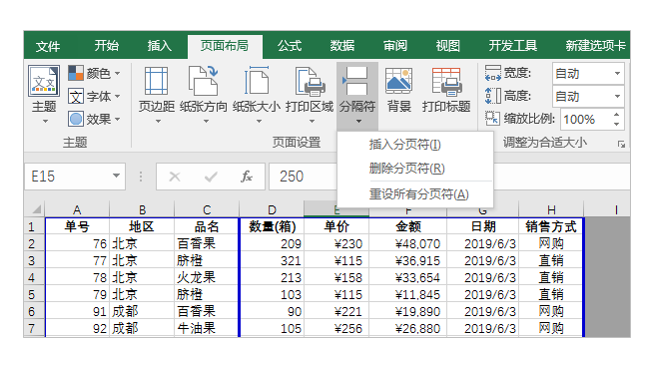Image resolution: width=661 pixels, height=369 pixels.
Task: Choose 插入分页符(I) menu item
Action: tap(415, 145)
